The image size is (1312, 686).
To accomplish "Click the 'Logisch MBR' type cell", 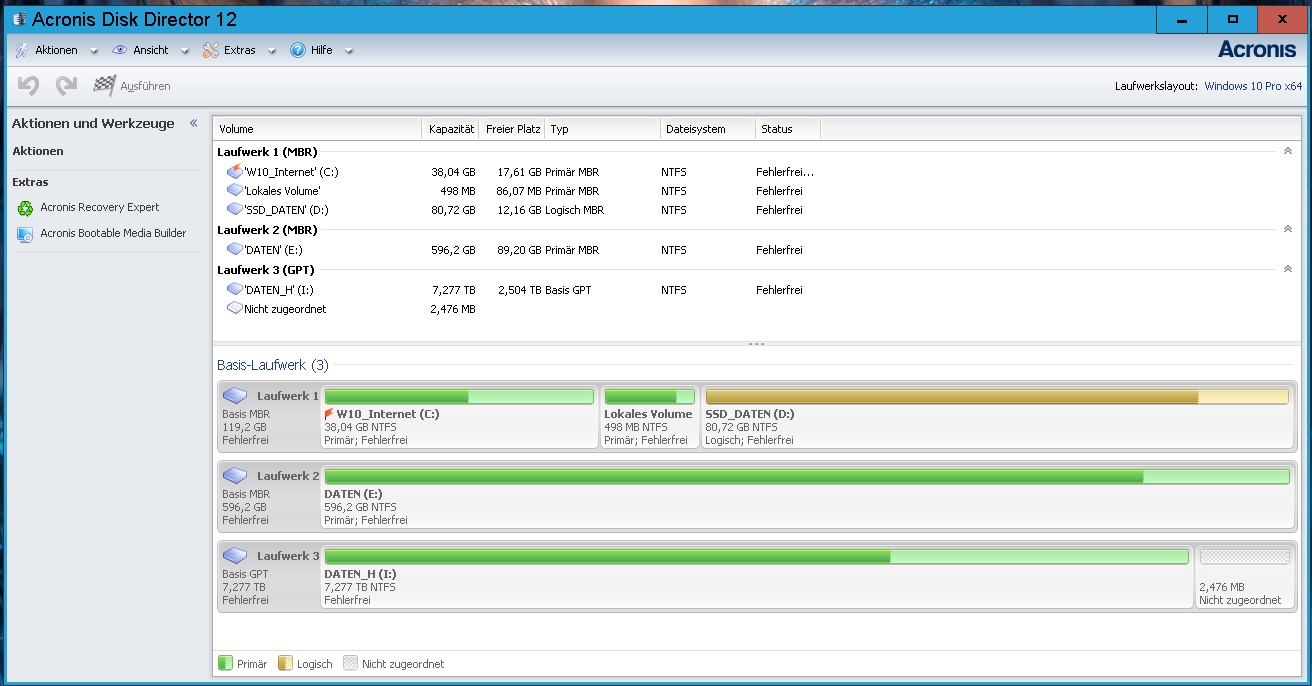I will (574, 210).
